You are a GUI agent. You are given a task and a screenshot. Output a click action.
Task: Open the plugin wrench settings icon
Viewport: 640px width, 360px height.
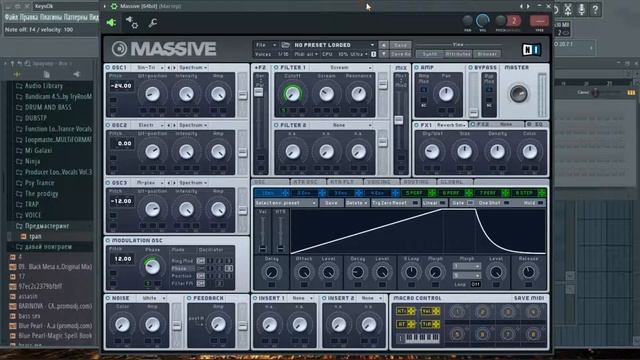(153, 23)
